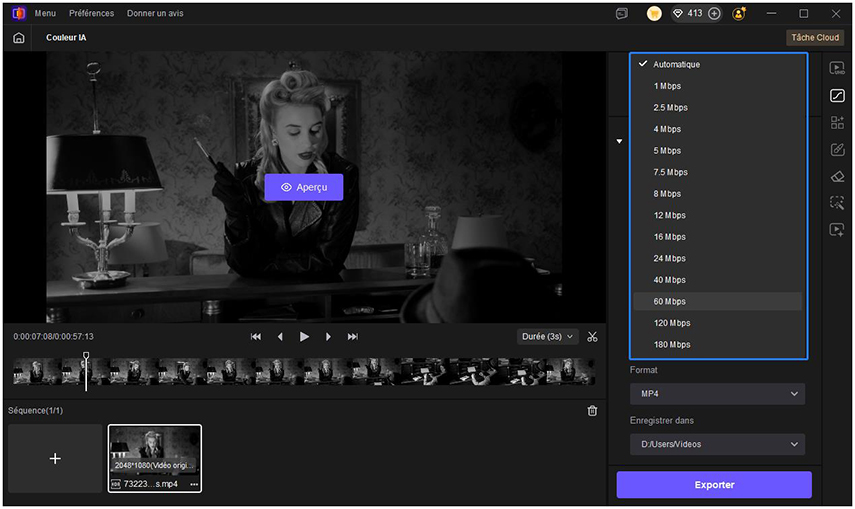Click the 0:00:07:08/0:00:57:13 timecode
The height and width of the screenshot is (509, 855).
click(x=53, y=337)
